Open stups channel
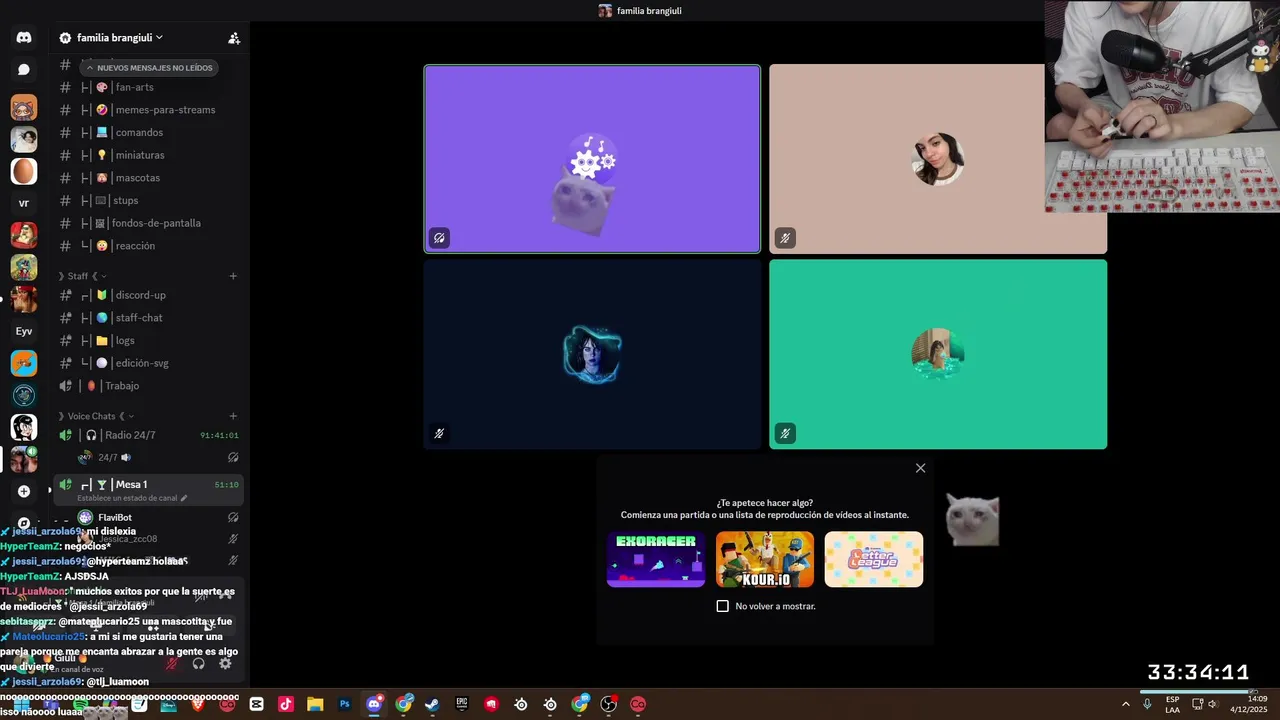 (x=148, y=201)
